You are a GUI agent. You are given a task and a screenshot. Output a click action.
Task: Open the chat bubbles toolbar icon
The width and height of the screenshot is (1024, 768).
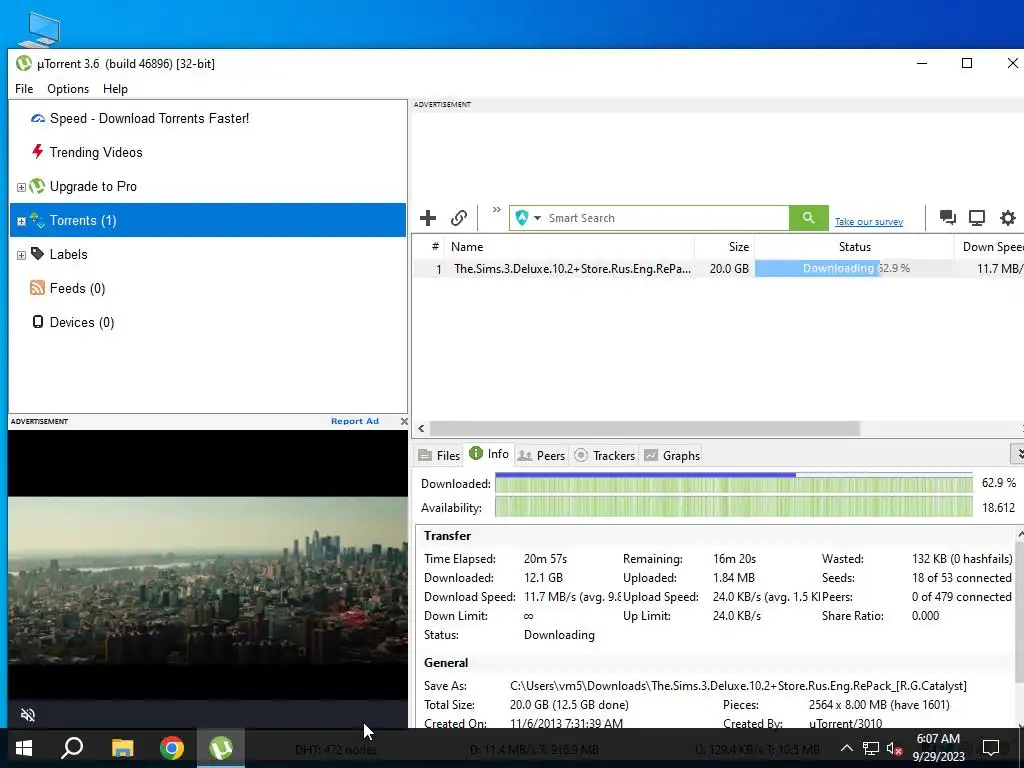948,217
